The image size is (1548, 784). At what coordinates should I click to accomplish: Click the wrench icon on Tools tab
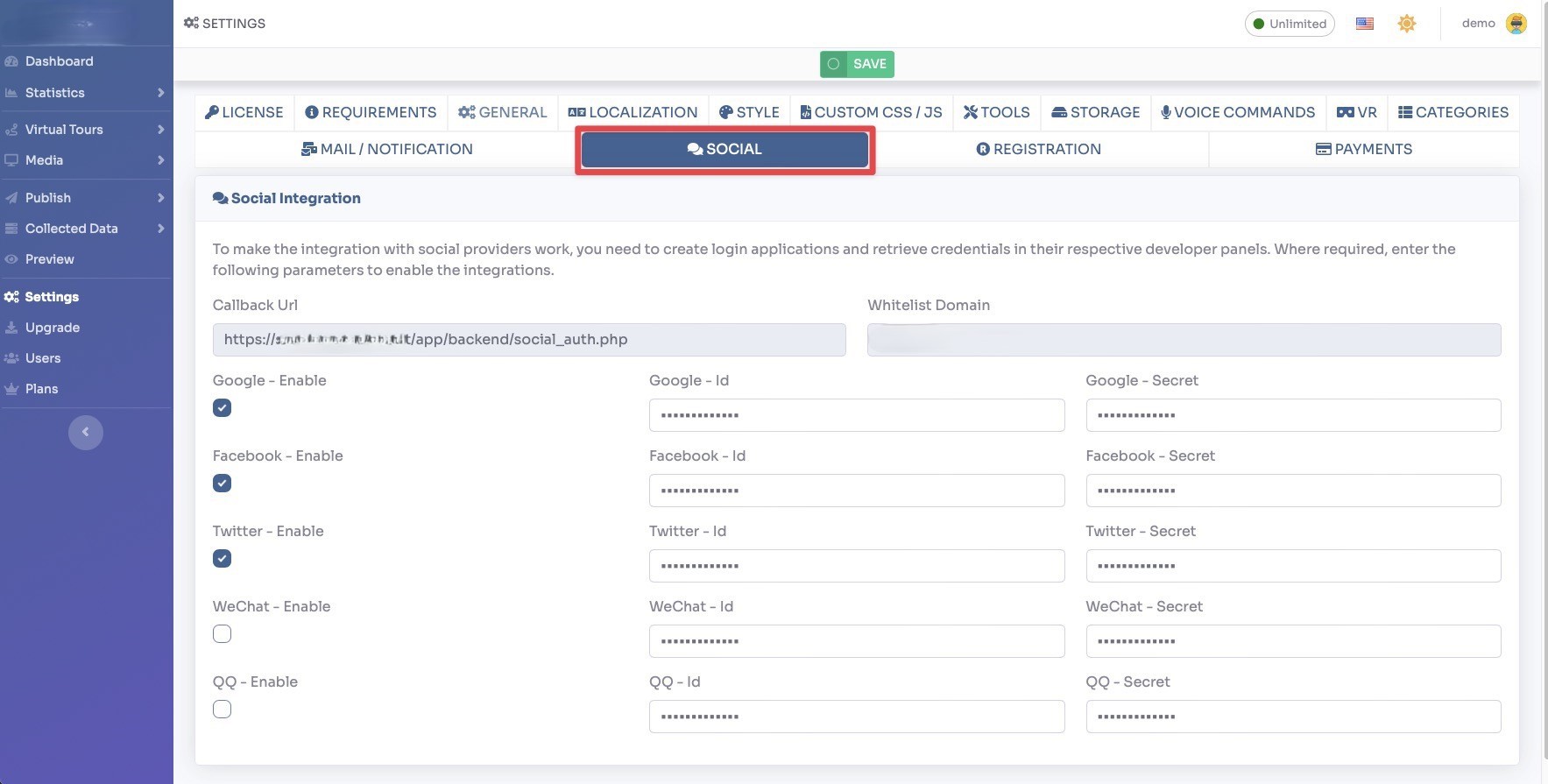point(971,112)
